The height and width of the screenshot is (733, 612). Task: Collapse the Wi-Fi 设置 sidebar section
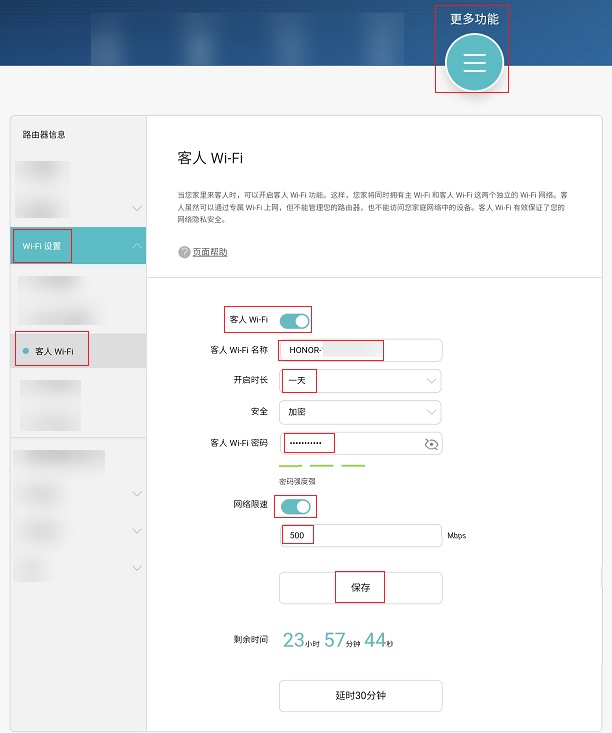[137, 246]
